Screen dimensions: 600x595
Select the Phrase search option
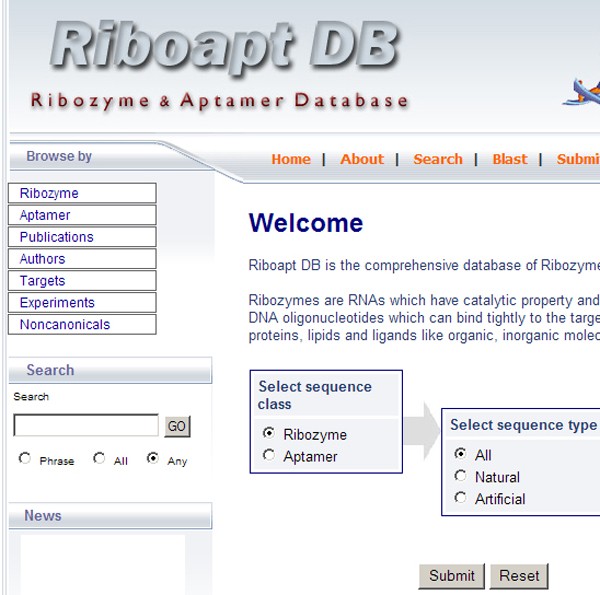click(x=25, y=458)
